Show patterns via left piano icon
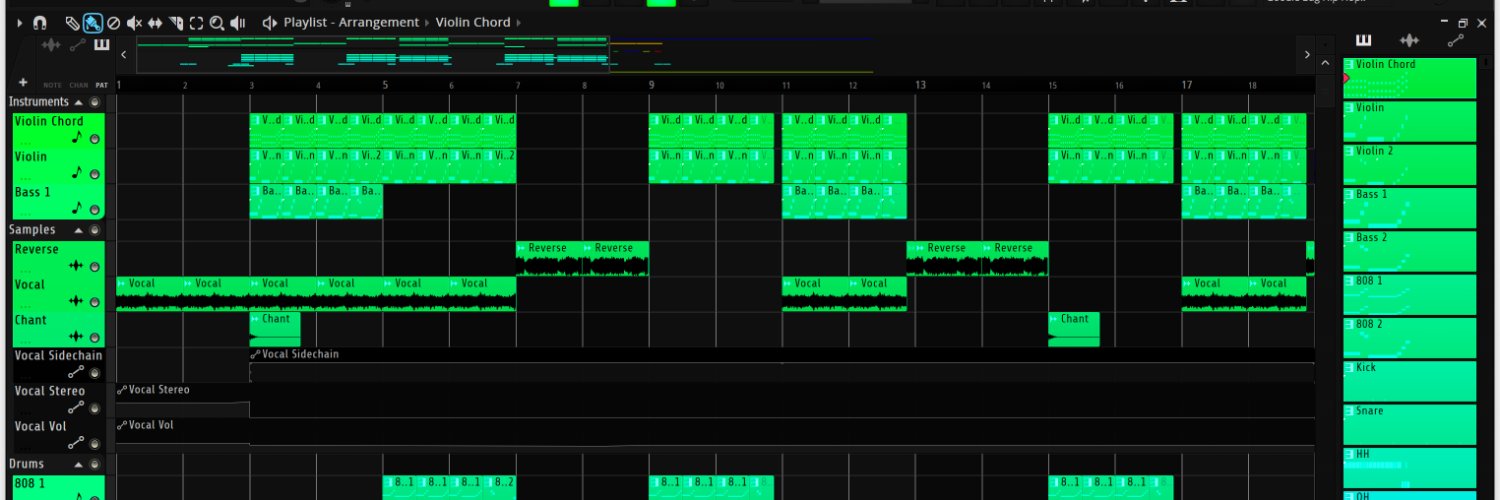 [x=101, y=45]
